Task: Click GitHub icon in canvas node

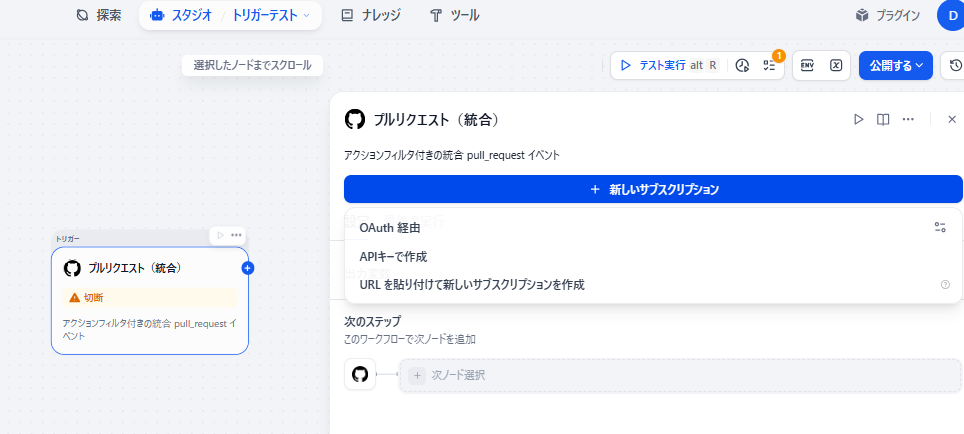Action: coord(72,268)
